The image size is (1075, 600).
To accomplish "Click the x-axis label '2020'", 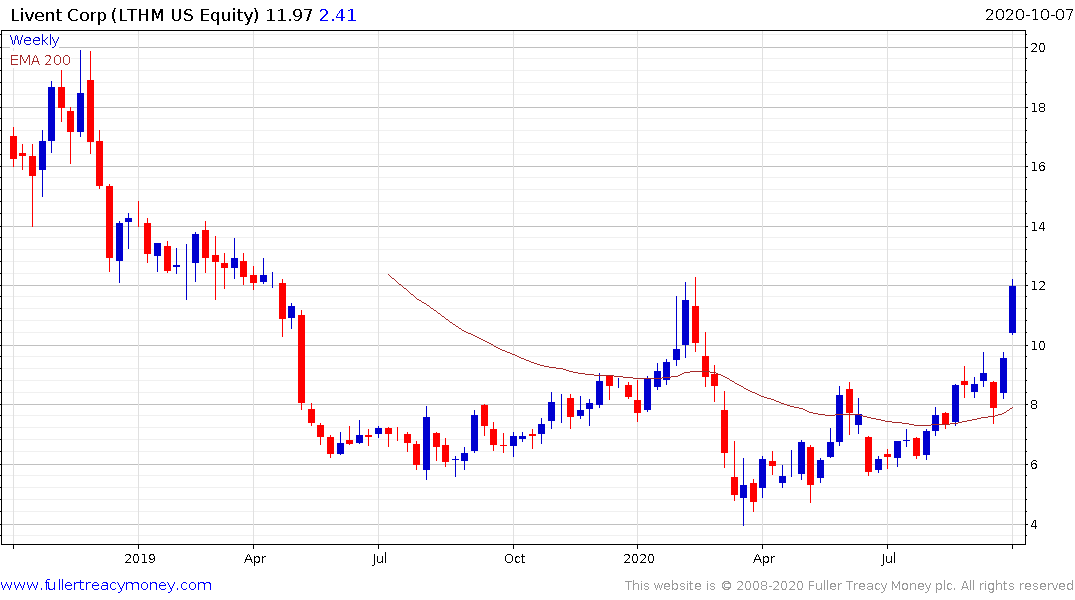I will pos(639,559).
